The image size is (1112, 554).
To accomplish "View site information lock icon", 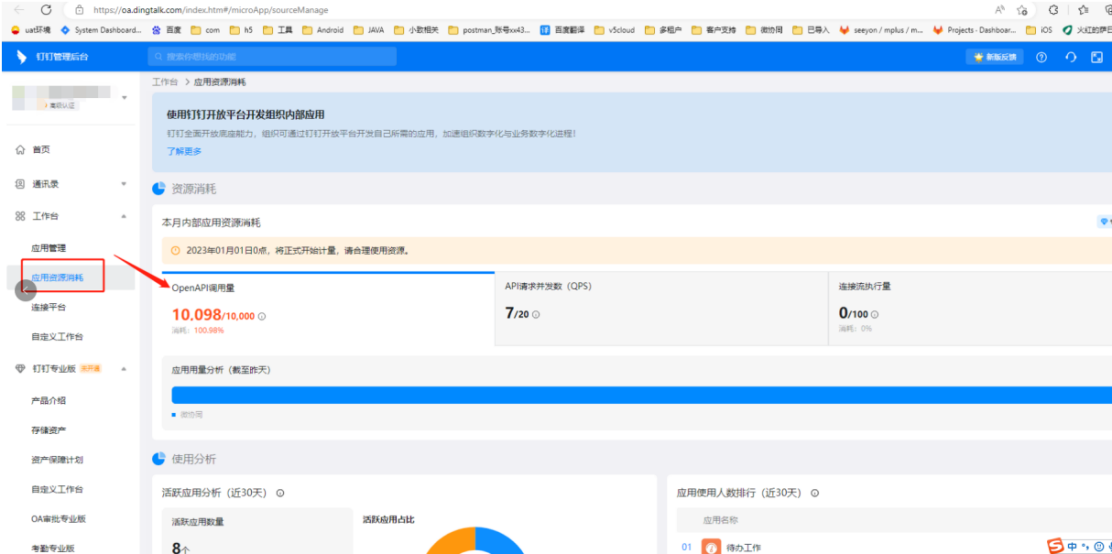I will (x=79, y=10).
